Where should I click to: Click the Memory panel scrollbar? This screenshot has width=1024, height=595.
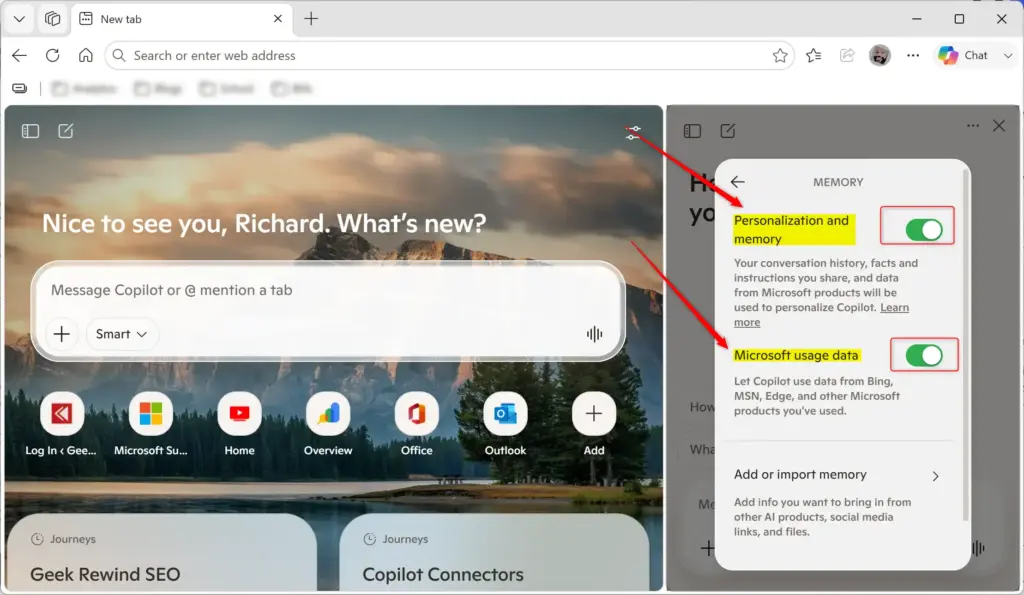tap(965, 345)
